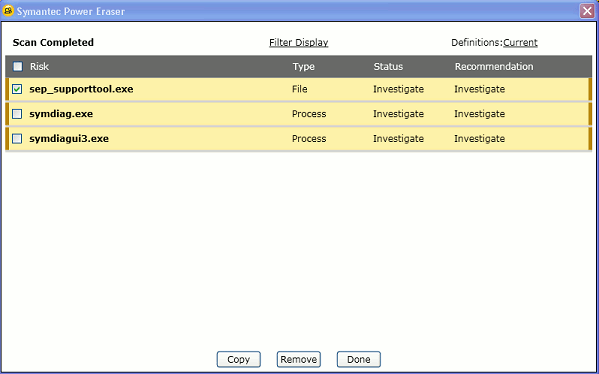
Task: Click the Risk column header
Action: 39,66
